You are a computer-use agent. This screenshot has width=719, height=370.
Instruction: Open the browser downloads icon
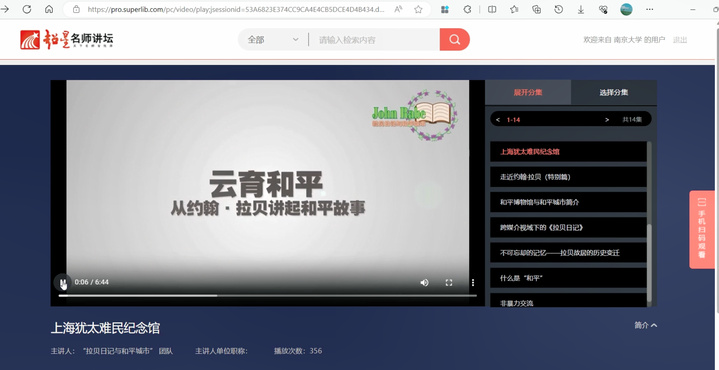tap(581, 9)
